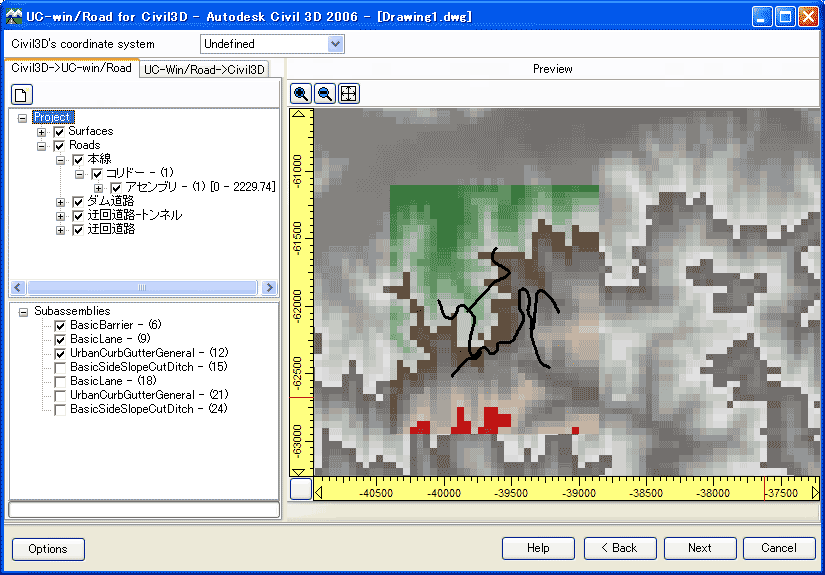
Task: Proceed with the Next button
Action: coord(700,548)
